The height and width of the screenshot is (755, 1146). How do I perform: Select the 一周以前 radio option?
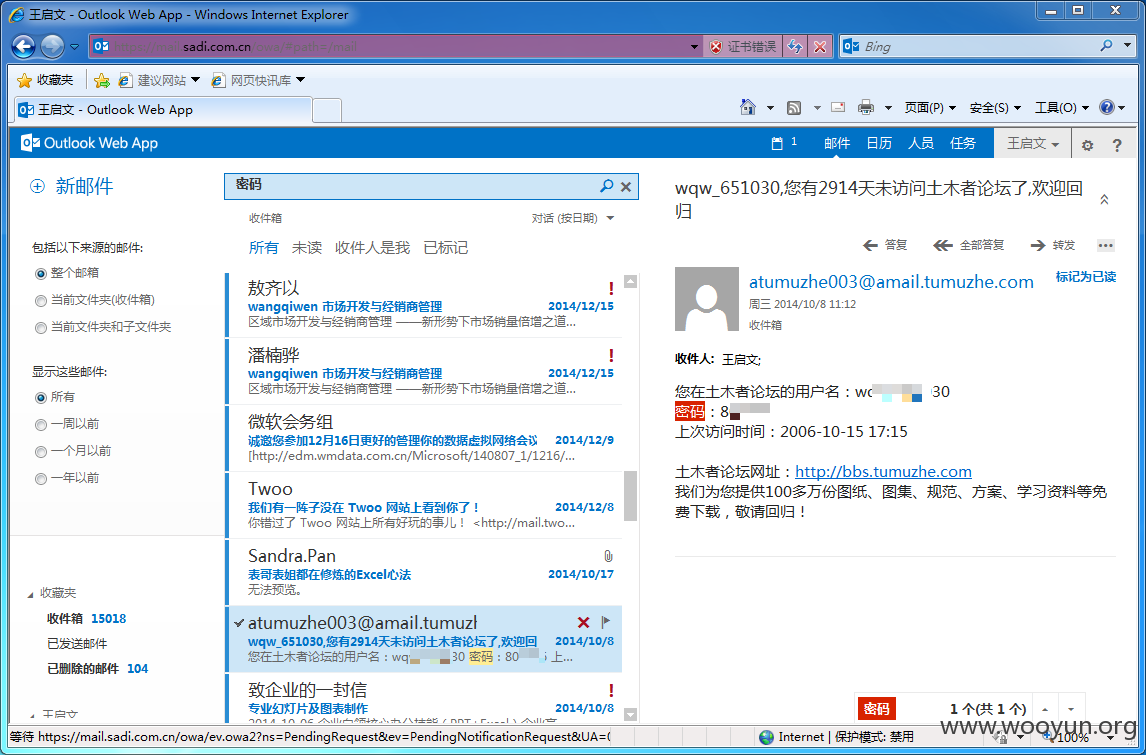[x=41, y=425]
